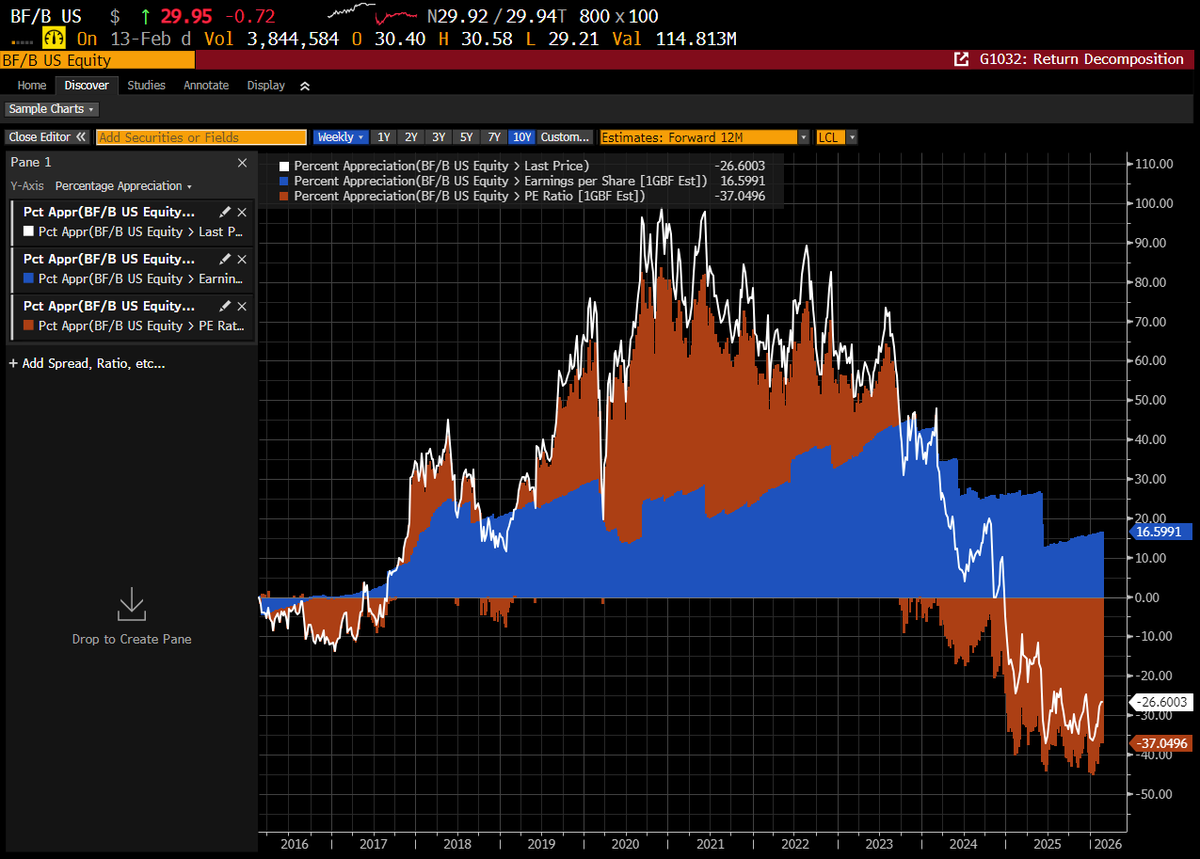Click the BF/B US Equity security field
Image resolution: width=1200 pixels, height=859 pixels.
pyautogui.click(x=97, y=60)
